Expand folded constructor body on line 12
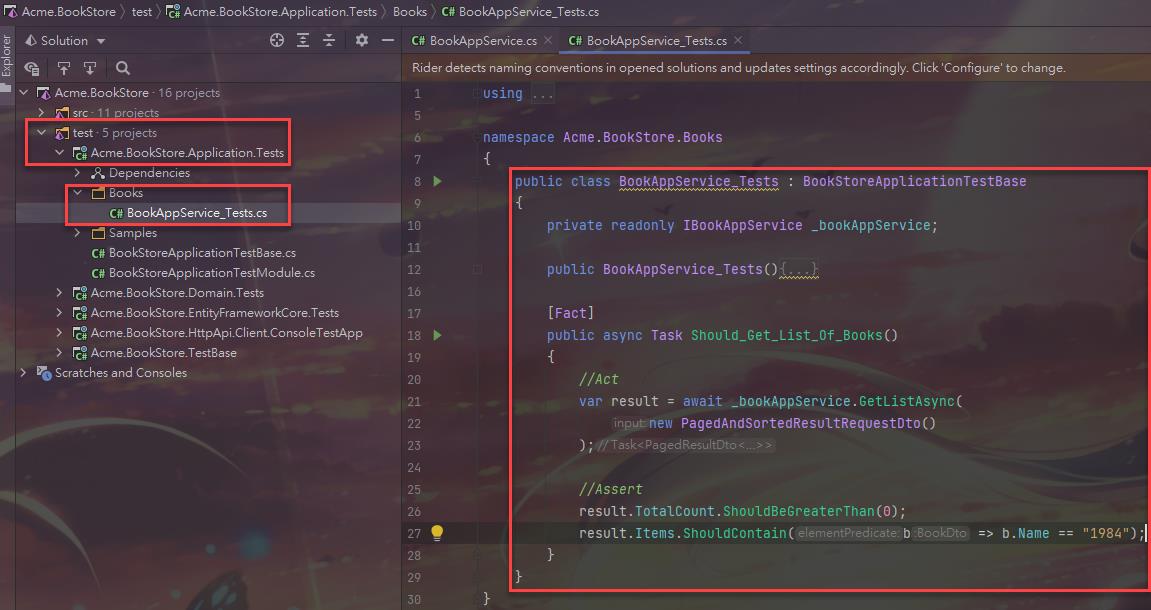 (800, 270)
